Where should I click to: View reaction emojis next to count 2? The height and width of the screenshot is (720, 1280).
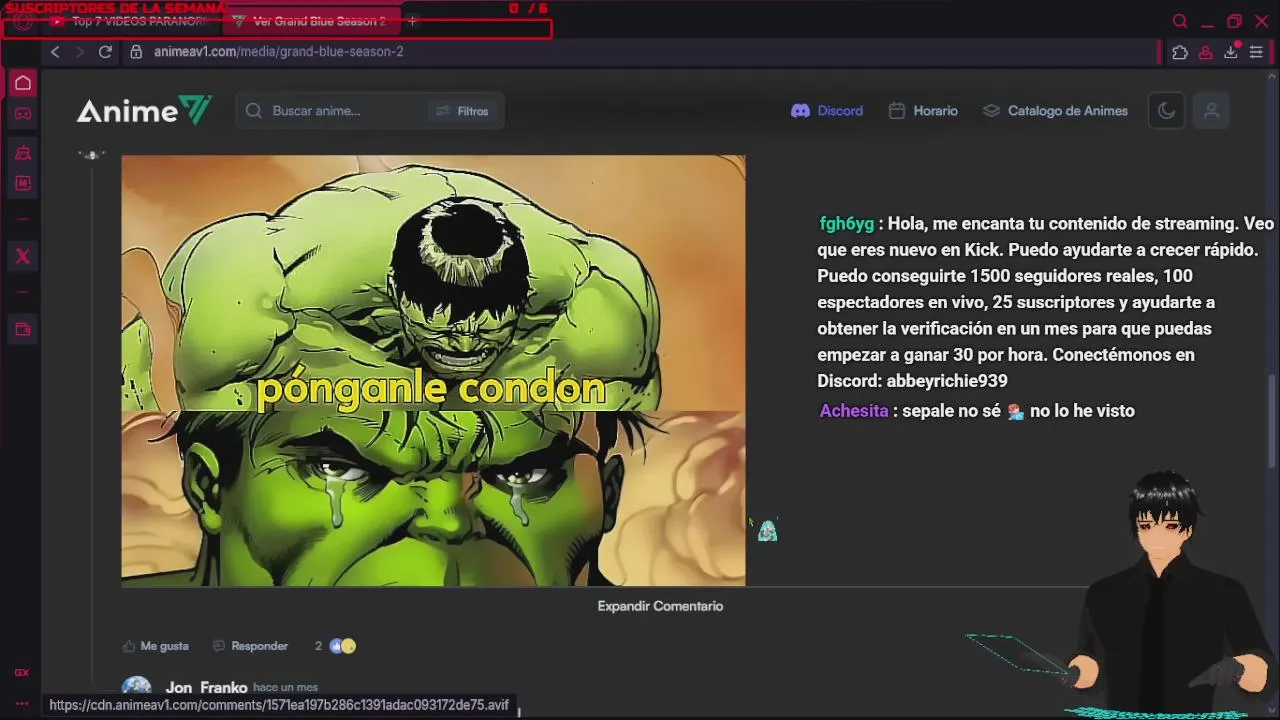pyautogui.click(x=343, y=646)
